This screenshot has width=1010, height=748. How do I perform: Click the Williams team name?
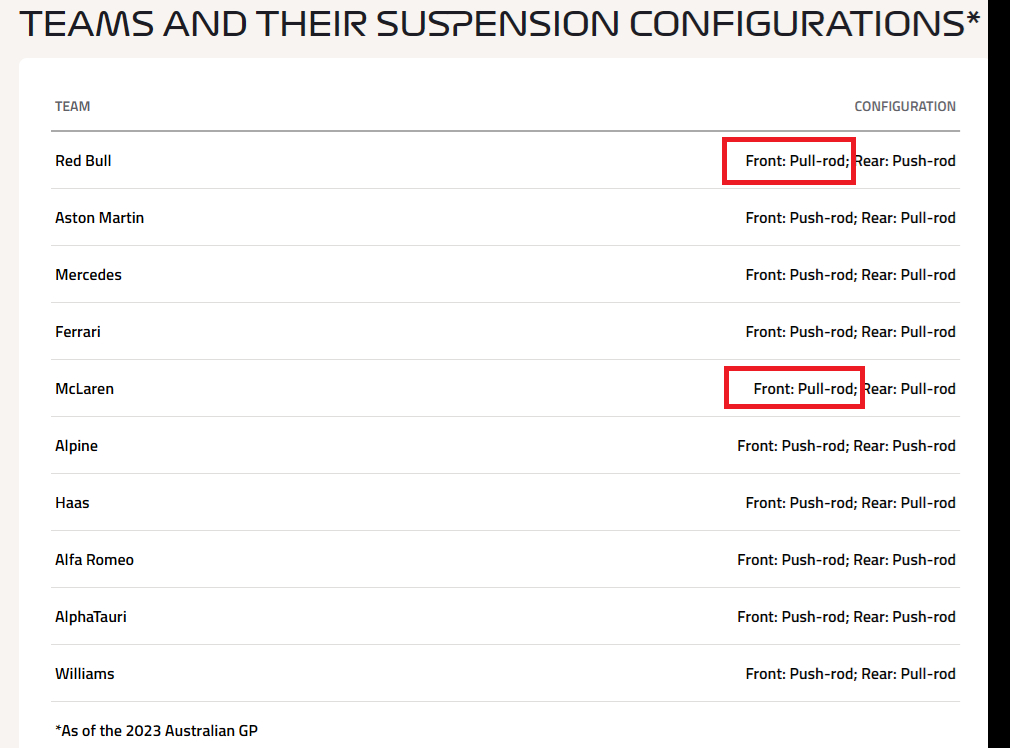click(84, 673)
